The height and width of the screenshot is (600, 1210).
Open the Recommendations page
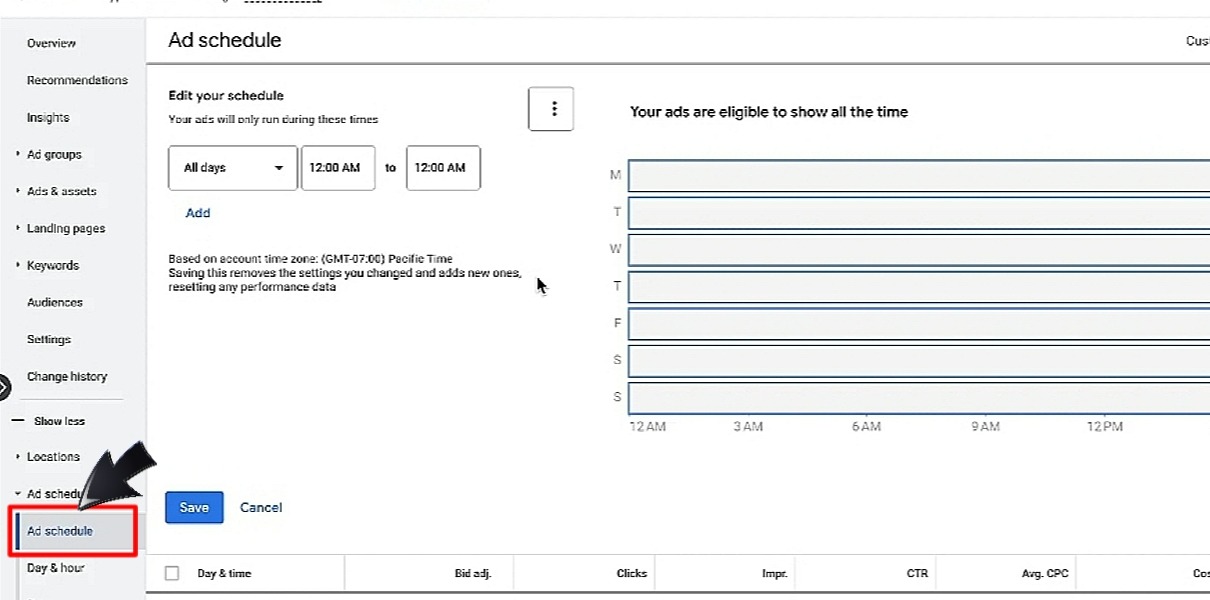click(77, 80)
